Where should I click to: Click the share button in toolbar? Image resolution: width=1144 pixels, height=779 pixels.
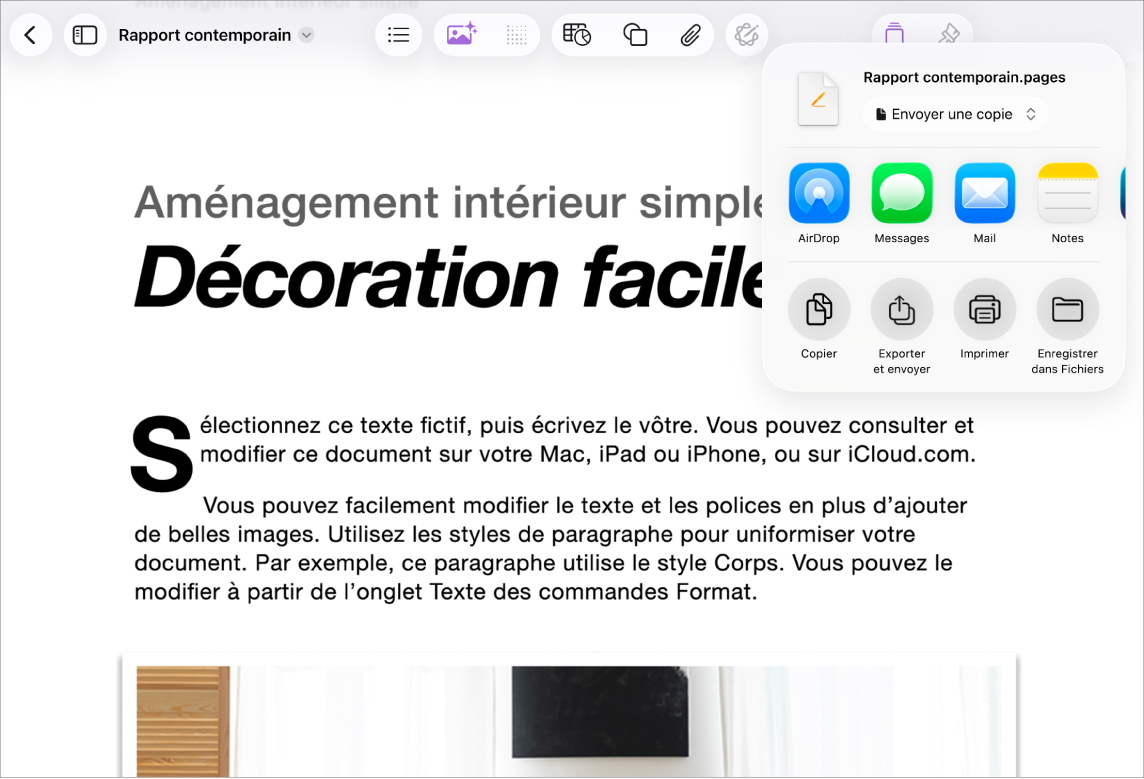click(894, 32)
